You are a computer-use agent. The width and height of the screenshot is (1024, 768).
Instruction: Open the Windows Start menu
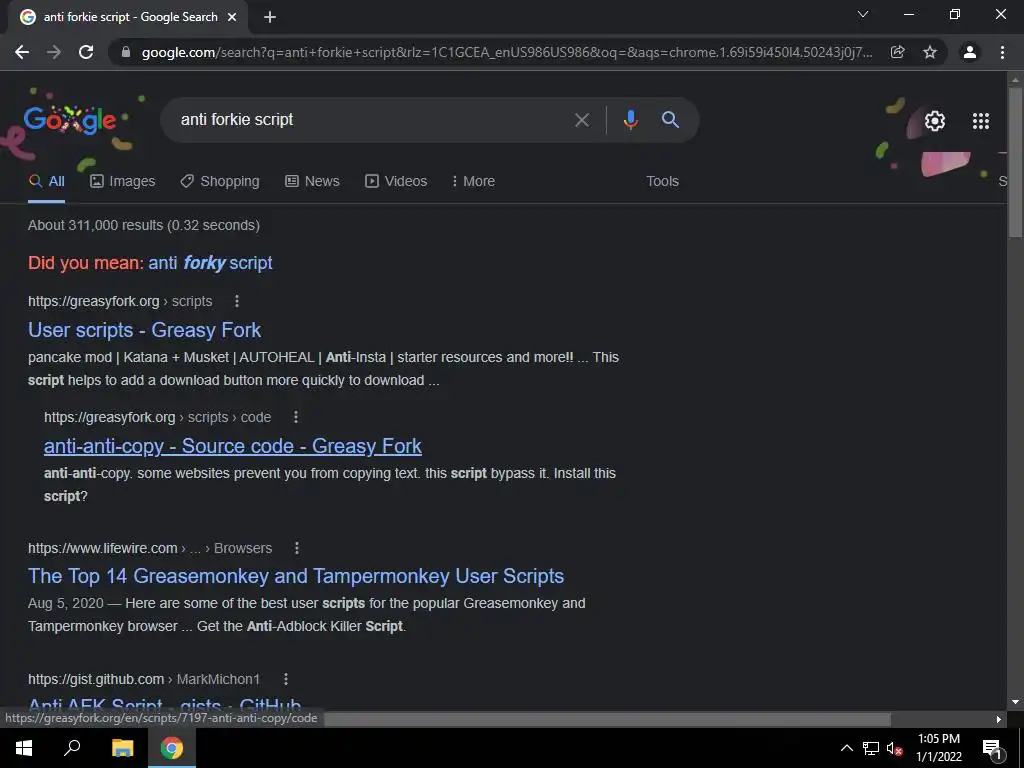(24, 748)
